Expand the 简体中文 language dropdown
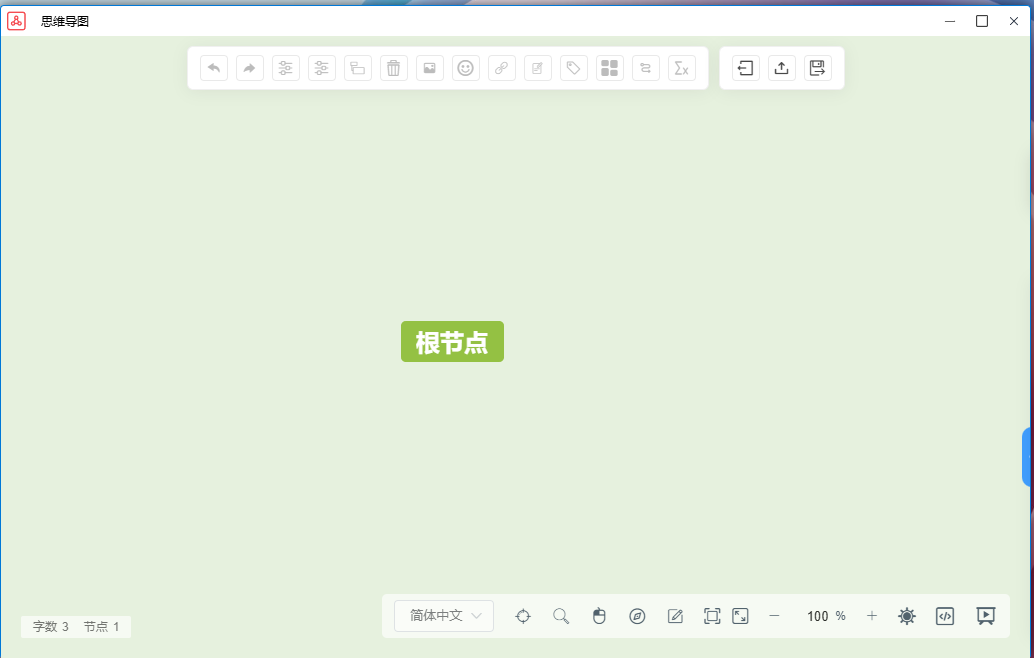This screenshot has height=658, width=1034. pos(443,616)
